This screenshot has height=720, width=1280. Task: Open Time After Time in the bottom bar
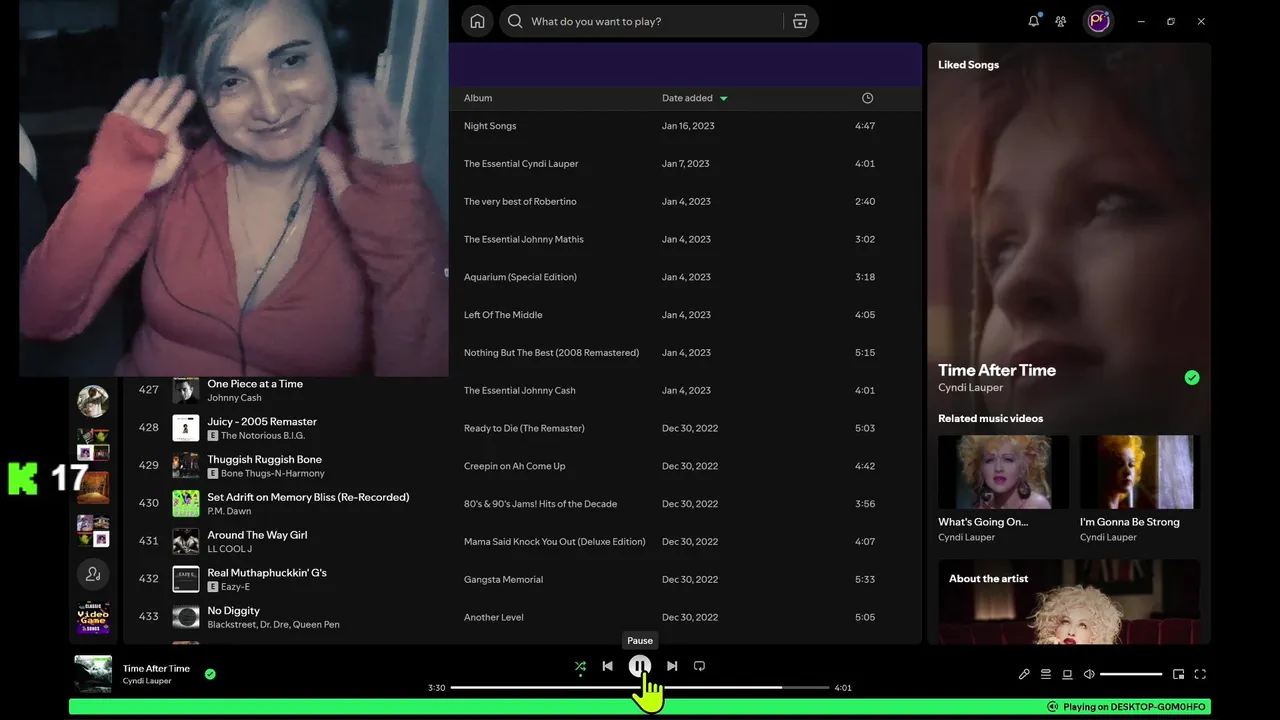tap(156, 668)
